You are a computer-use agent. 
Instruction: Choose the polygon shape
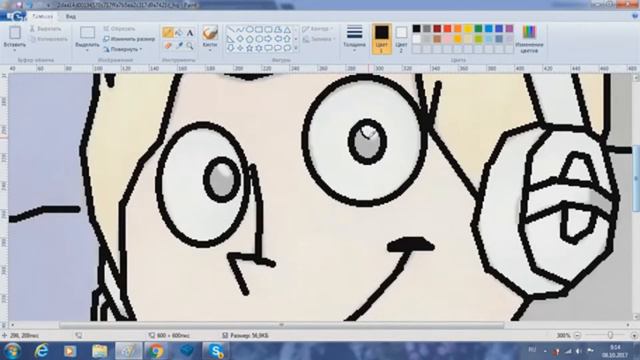278,30
